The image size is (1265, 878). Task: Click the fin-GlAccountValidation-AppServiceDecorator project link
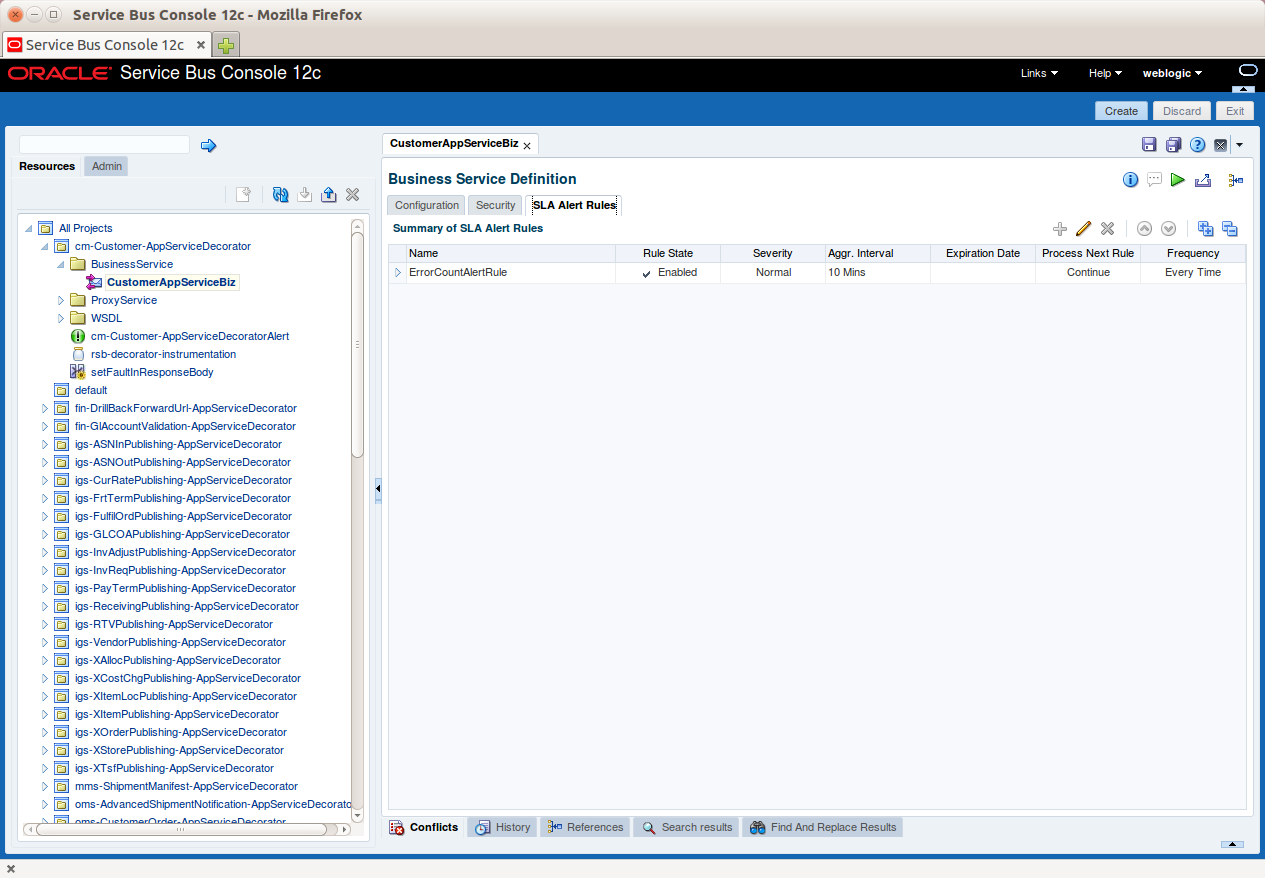point(185,426)
